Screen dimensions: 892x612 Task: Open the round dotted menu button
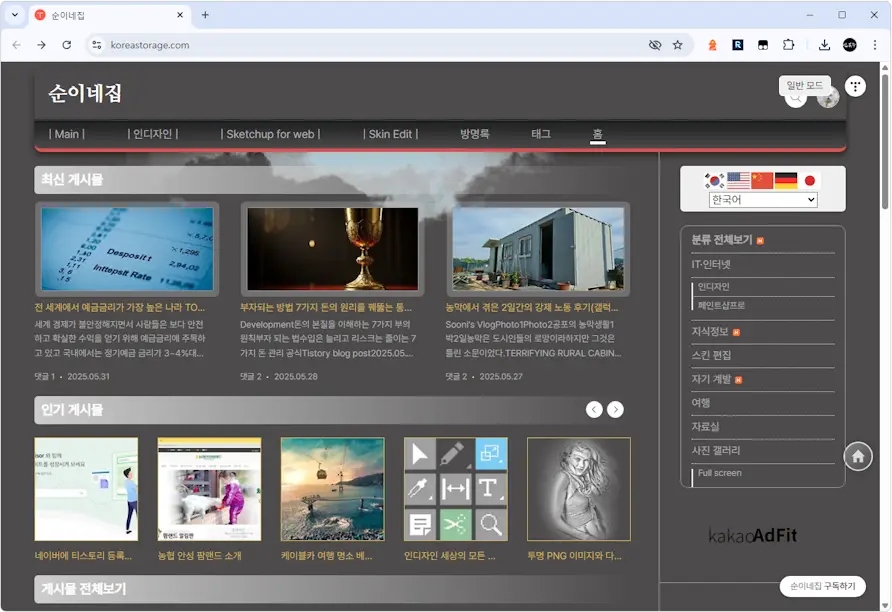click(x=855, y=86)
